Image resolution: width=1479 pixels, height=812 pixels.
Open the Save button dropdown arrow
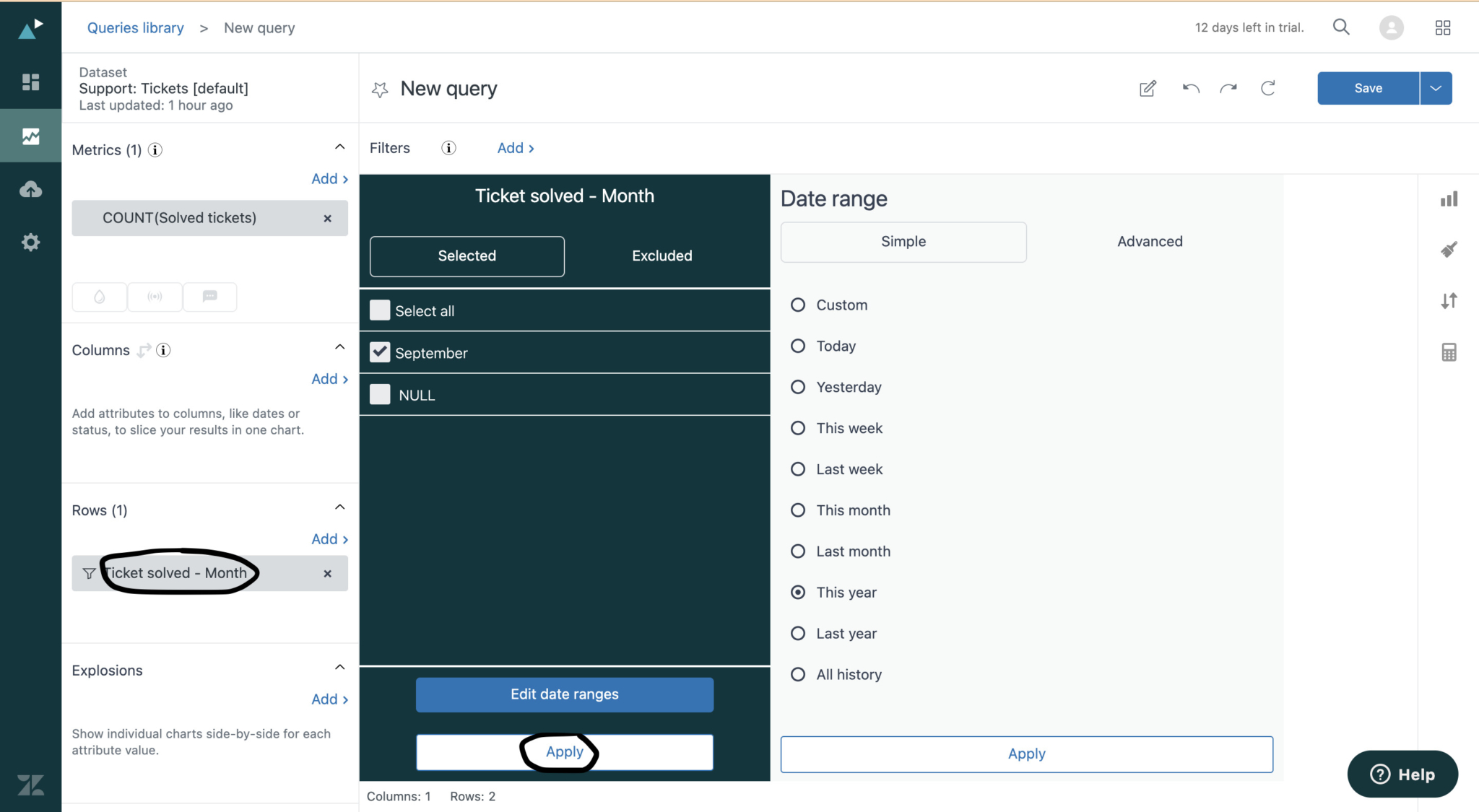[x=1435, y=87]
